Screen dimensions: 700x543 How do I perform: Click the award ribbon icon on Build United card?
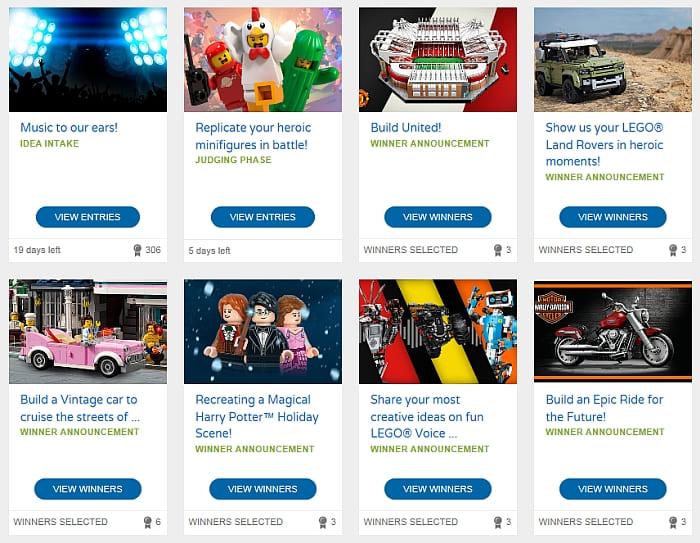click(x=498, y=250)
